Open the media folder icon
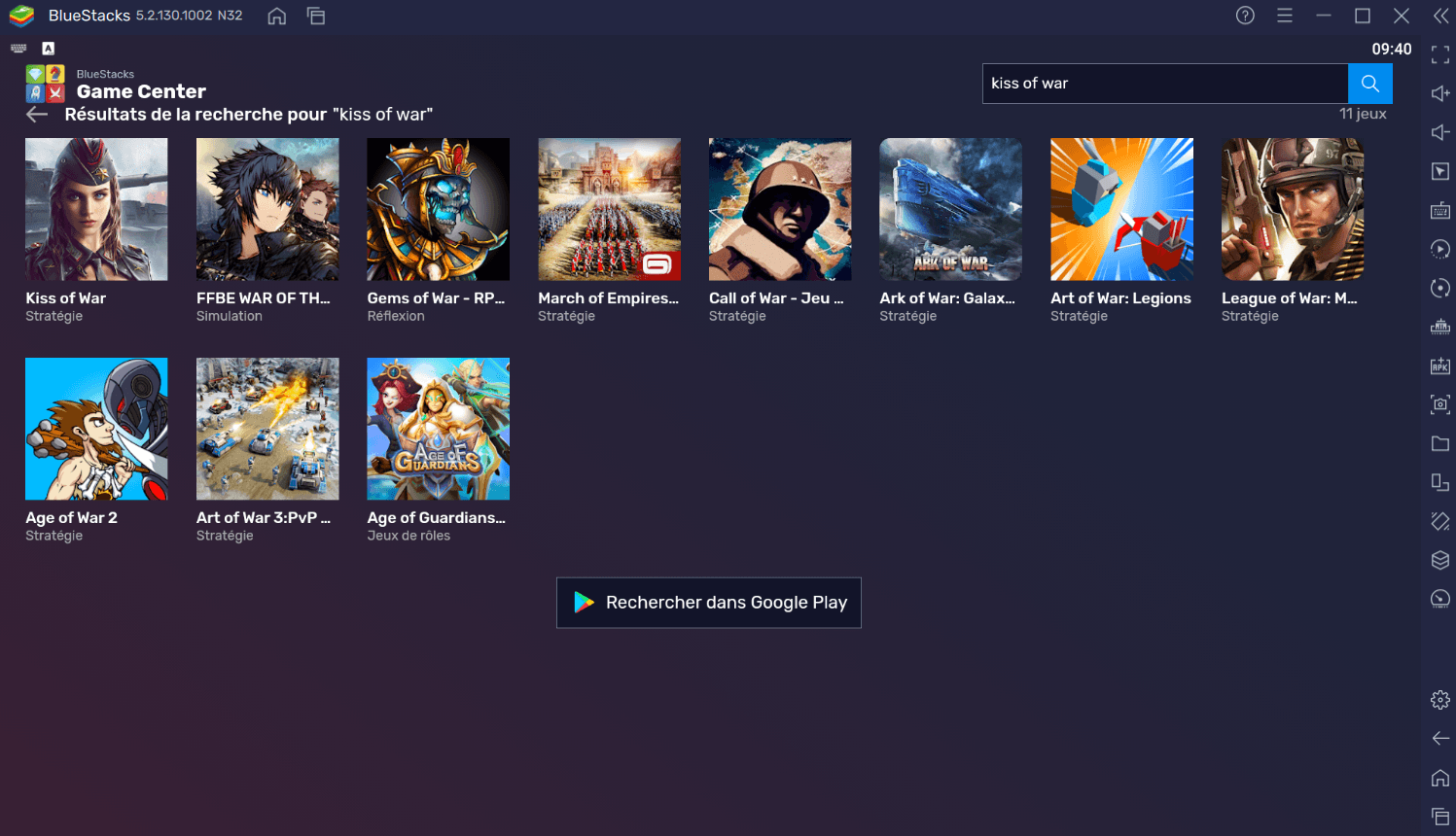Screen dimensions: 1456x836 pyautogui.click(x=1440, y=443)
